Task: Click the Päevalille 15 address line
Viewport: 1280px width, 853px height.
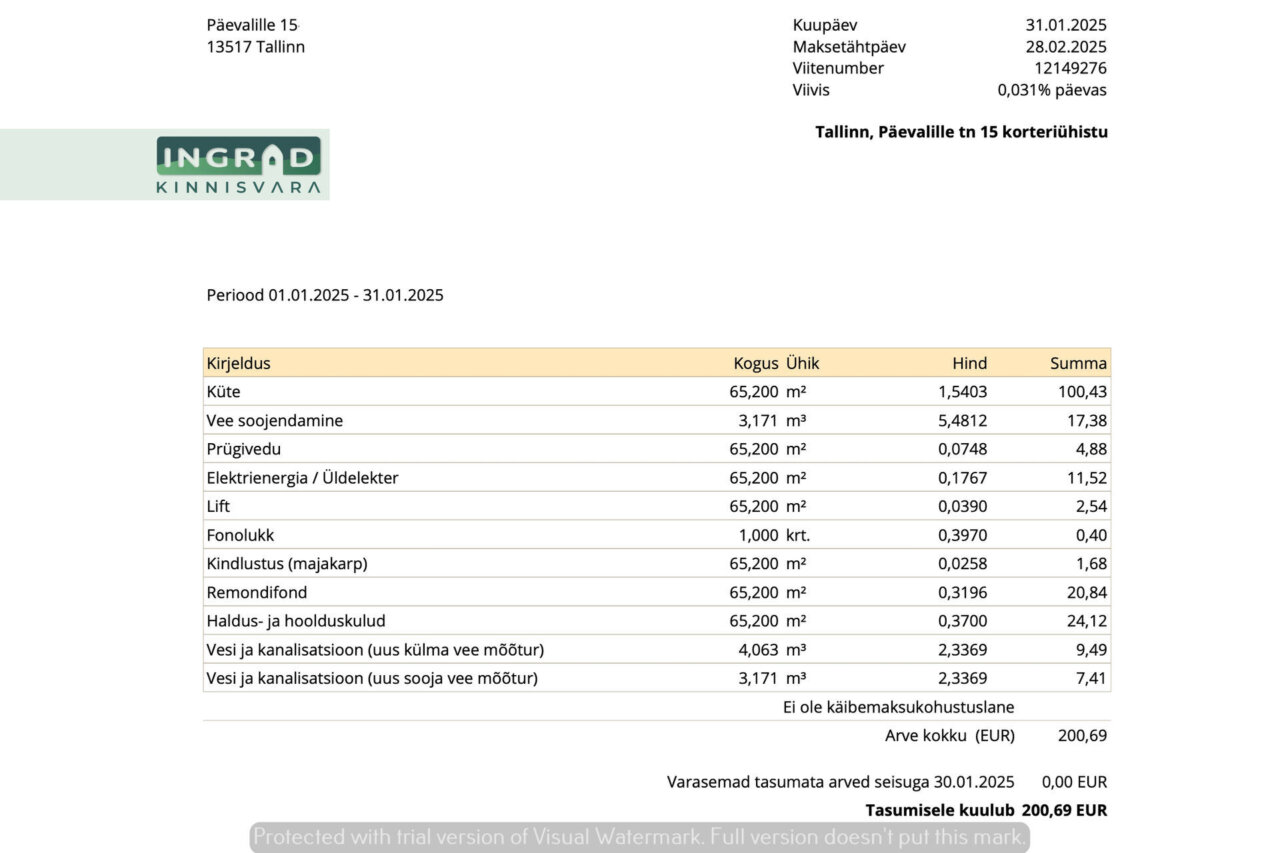Action: click(252, 25)
